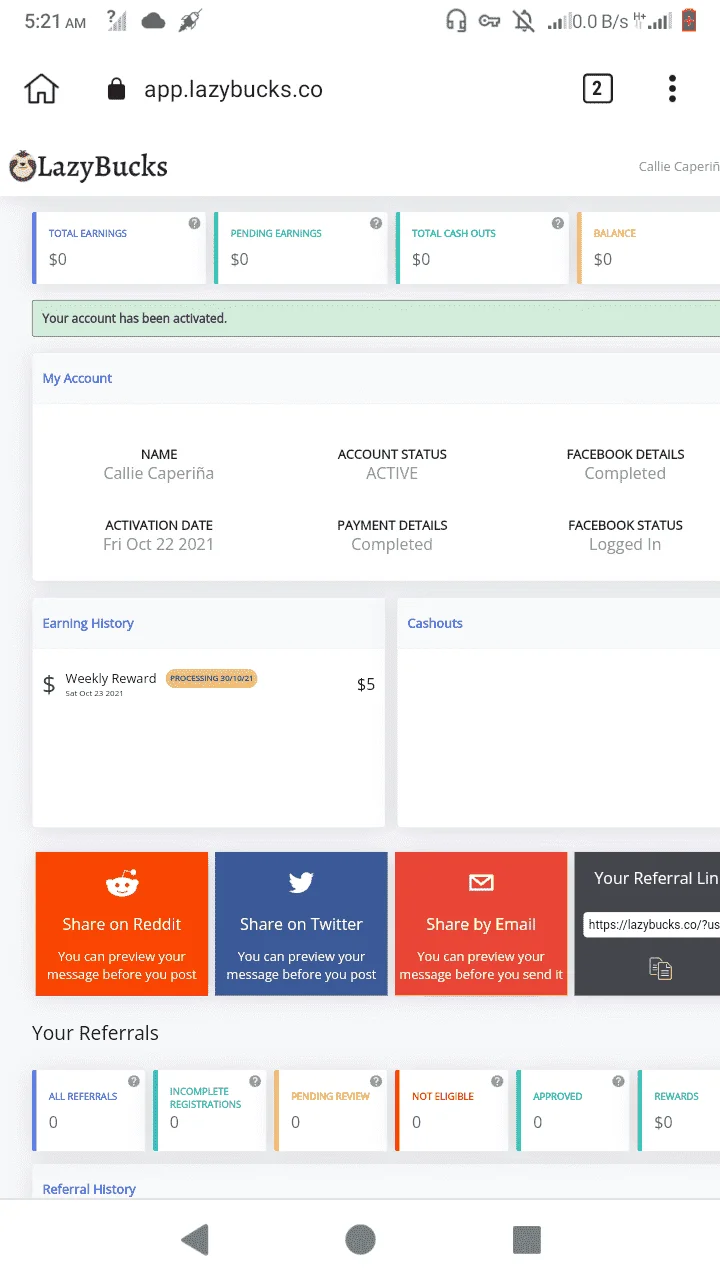720x1280 pixels.
Task: Click the Reddit alien icon
Action: (x=122, y=883)
